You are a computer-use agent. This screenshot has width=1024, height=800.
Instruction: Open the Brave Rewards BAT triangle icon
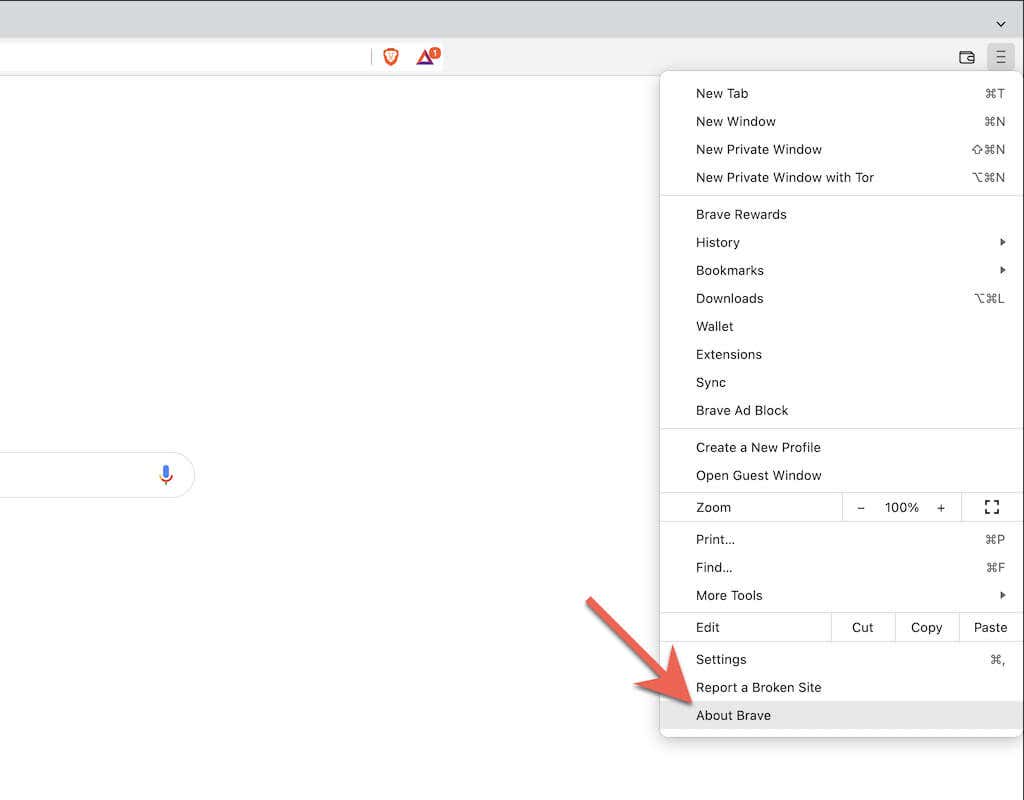[428, 57]
